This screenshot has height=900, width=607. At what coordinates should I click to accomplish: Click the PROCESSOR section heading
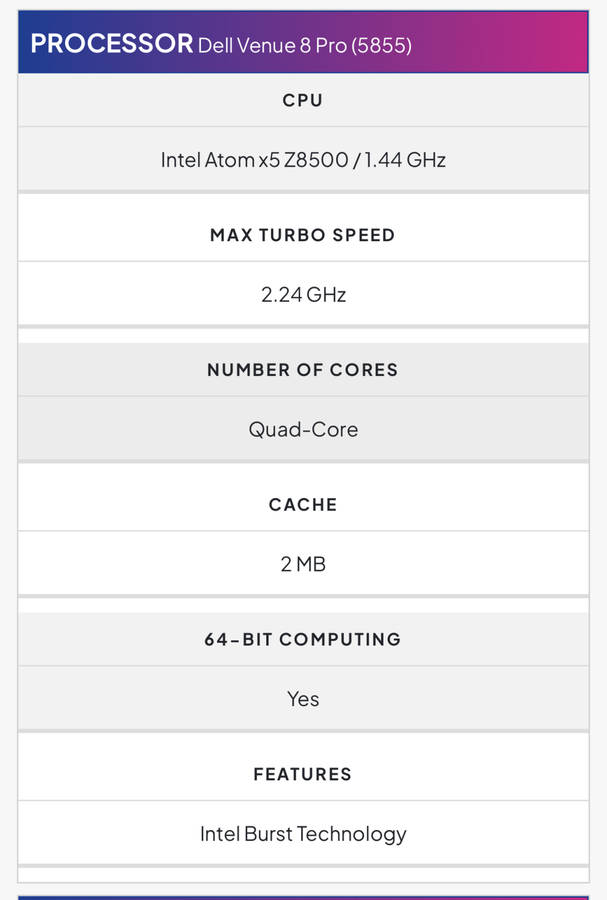pos(112,43)
